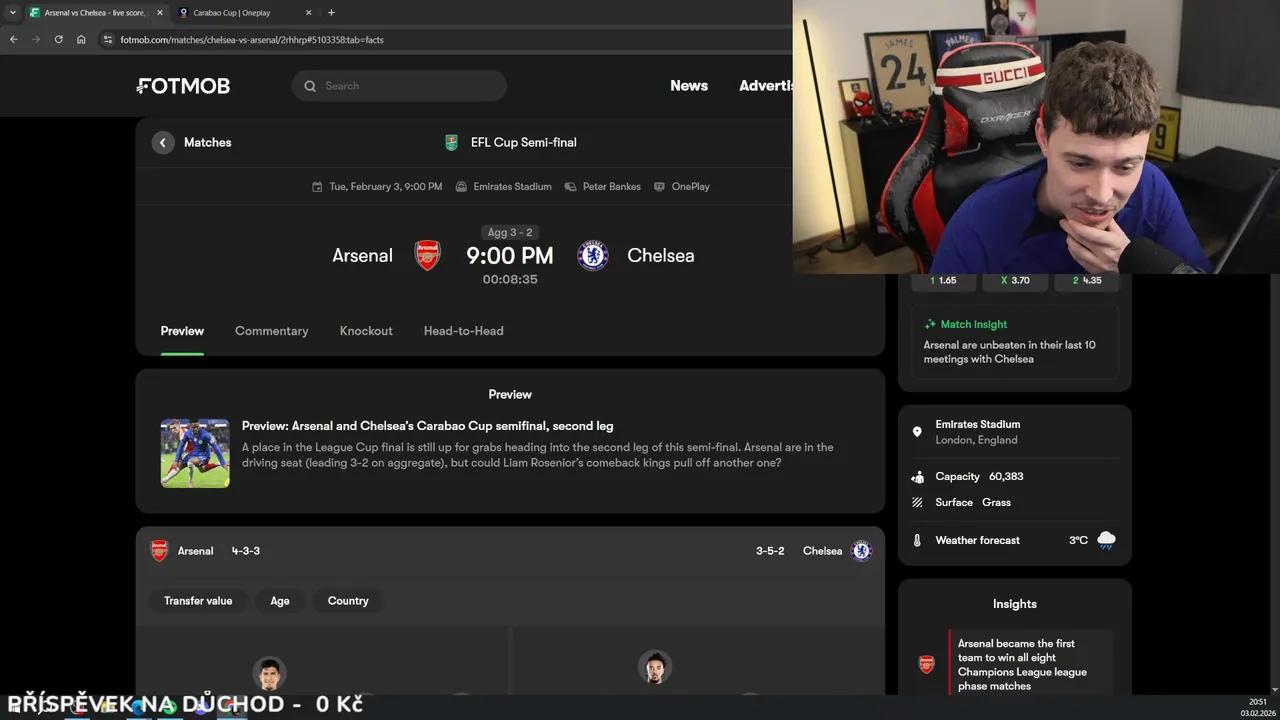Click the browser Back arrow

(x=14, y=40)
